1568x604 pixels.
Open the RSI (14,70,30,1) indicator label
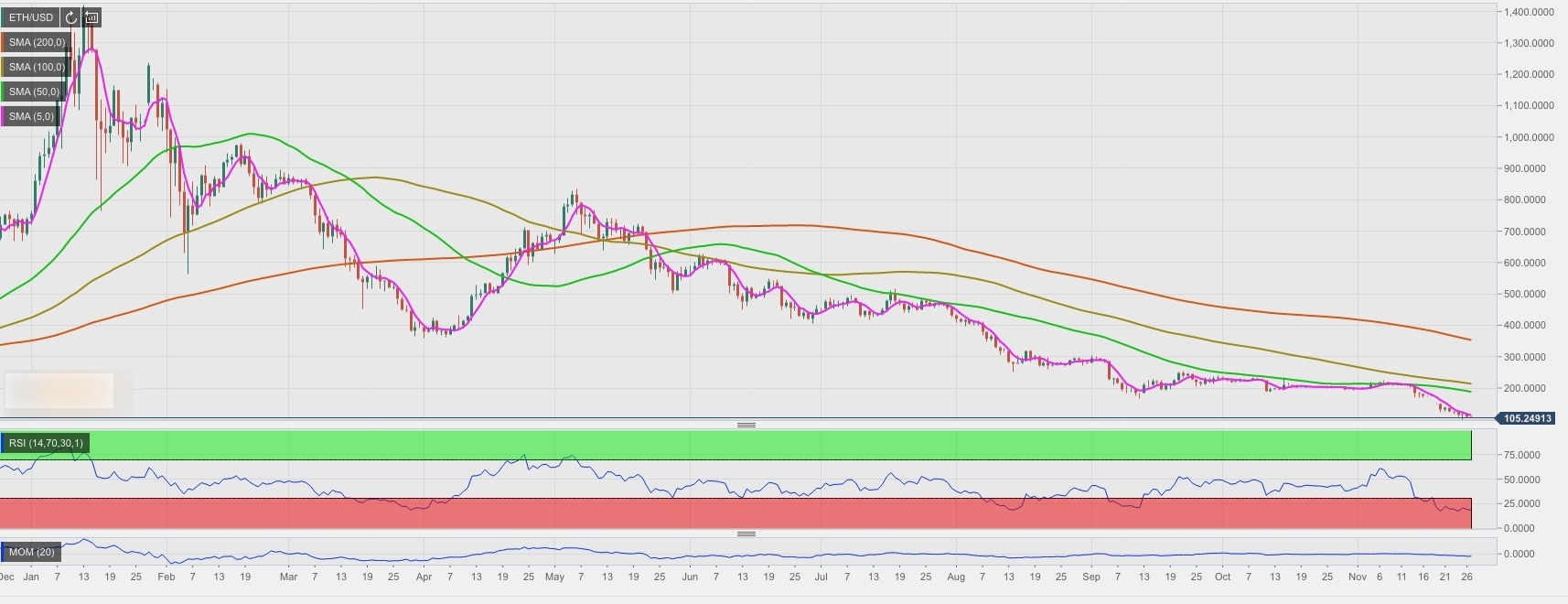point(46,443)
